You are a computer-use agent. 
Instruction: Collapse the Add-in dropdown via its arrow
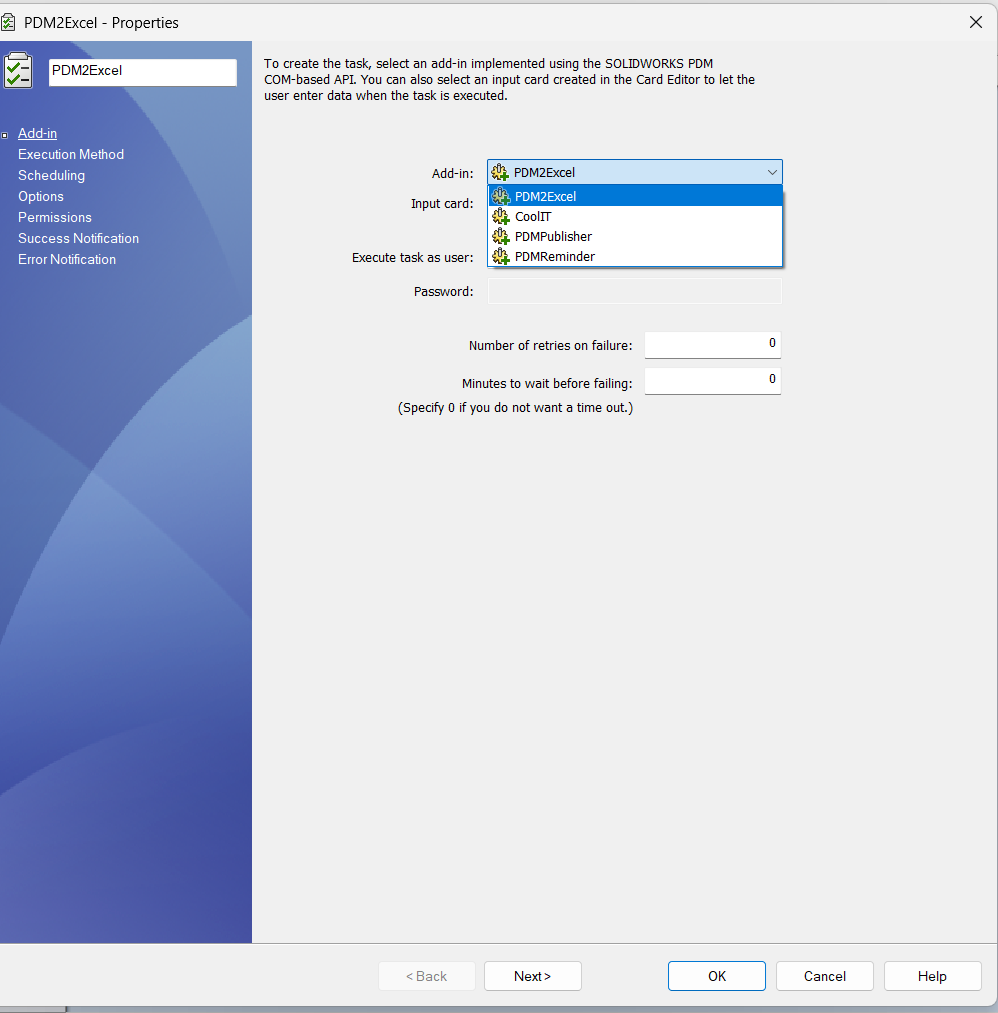pyautogui.click(x=772, y=172)
